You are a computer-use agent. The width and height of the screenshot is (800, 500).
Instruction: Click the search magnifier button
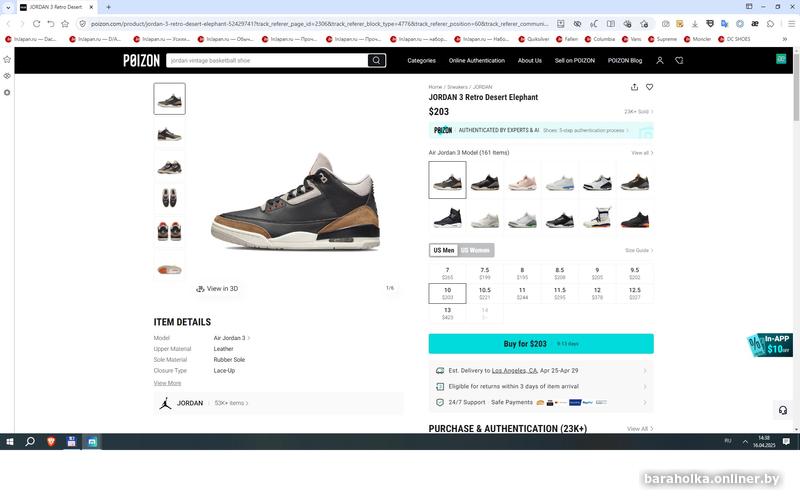tap(376, 60)
